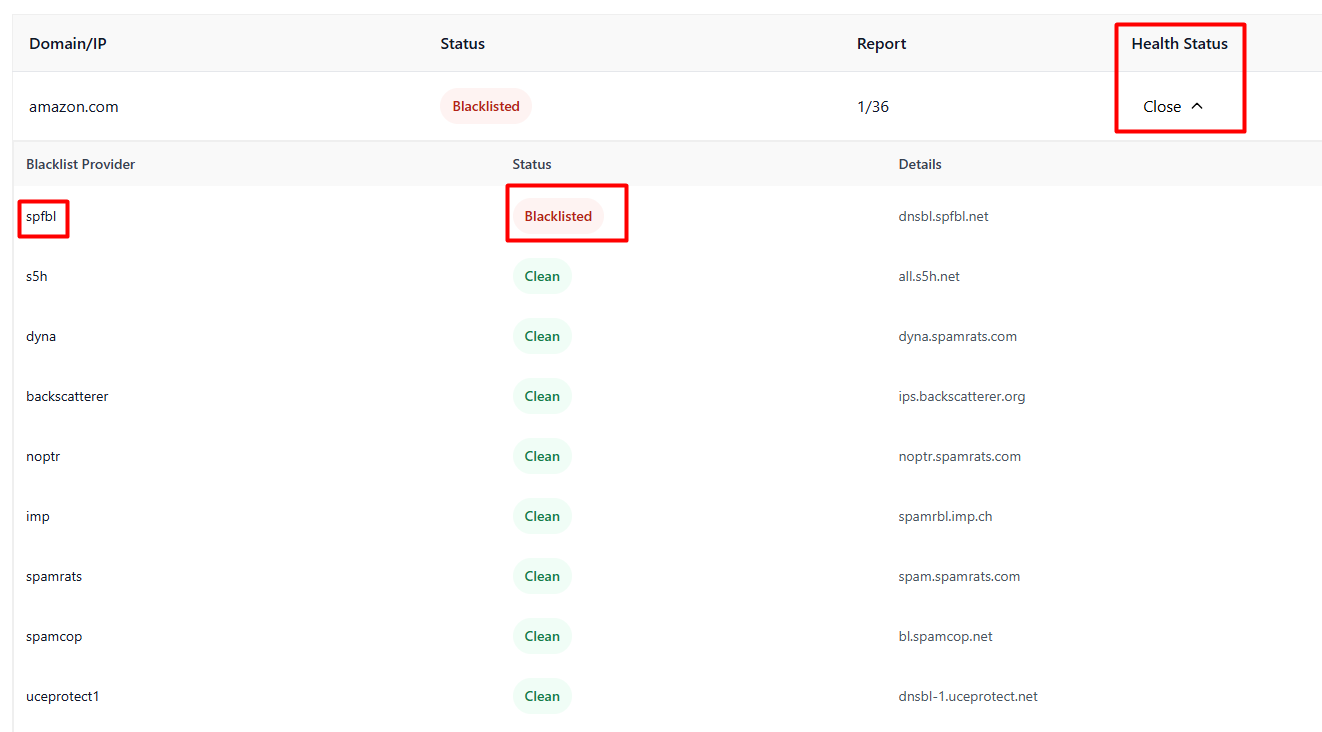Screen dimensions: 1322x732
Task: Click the Clean status for spamcop
Action: 542,636
